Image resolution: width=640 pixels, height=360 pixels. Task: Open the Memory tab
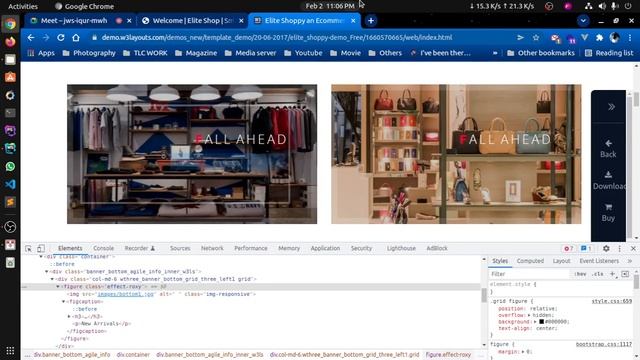tap(289, 248)
